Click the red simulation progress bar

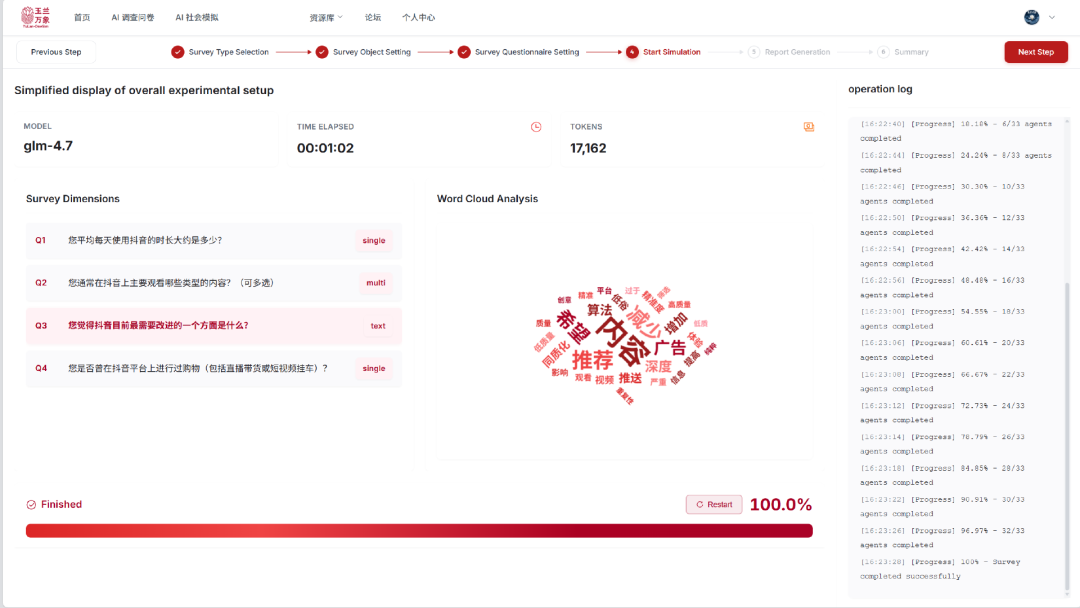[419, 531]
